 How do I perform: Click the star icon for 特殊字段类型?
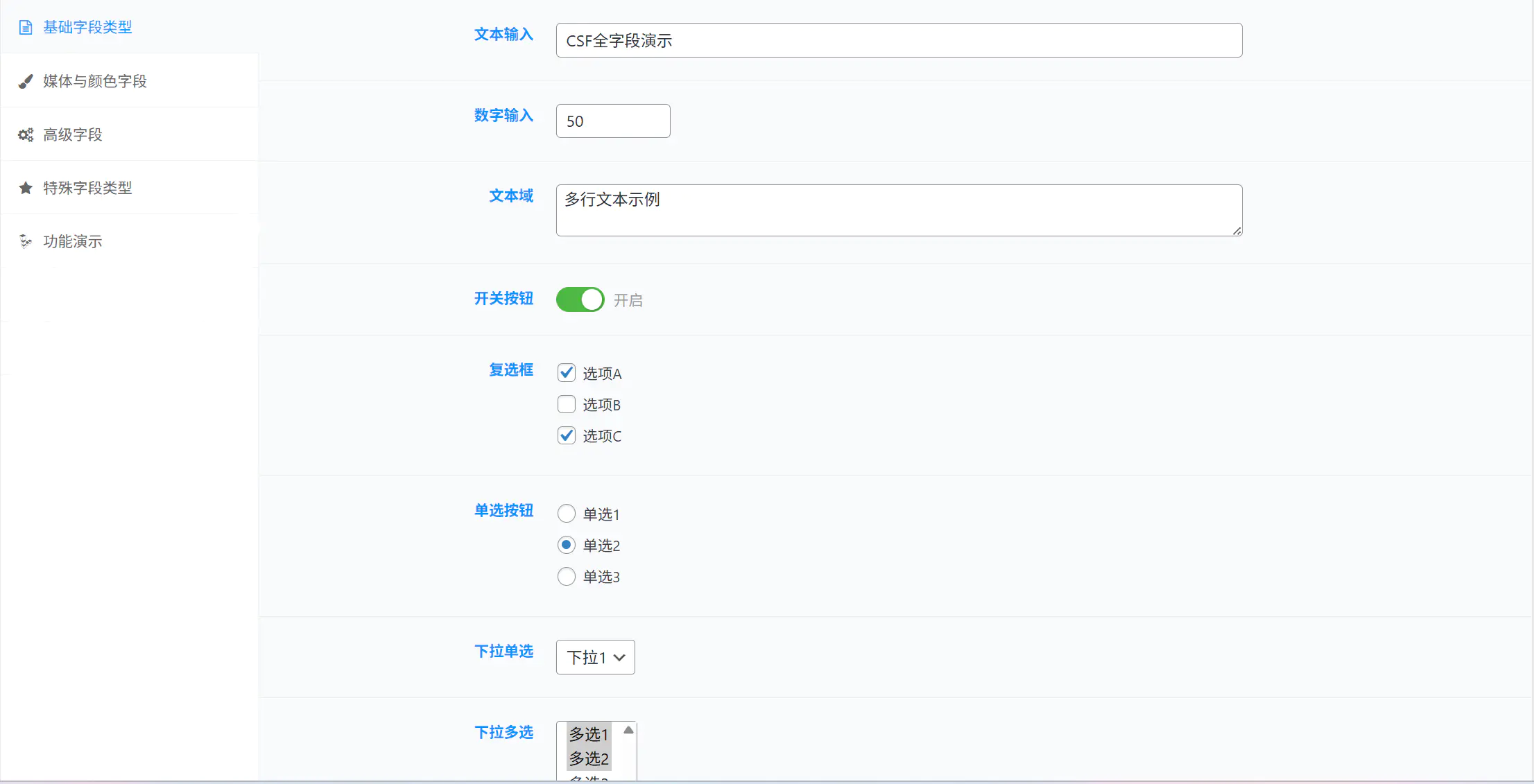click(26, 188)
